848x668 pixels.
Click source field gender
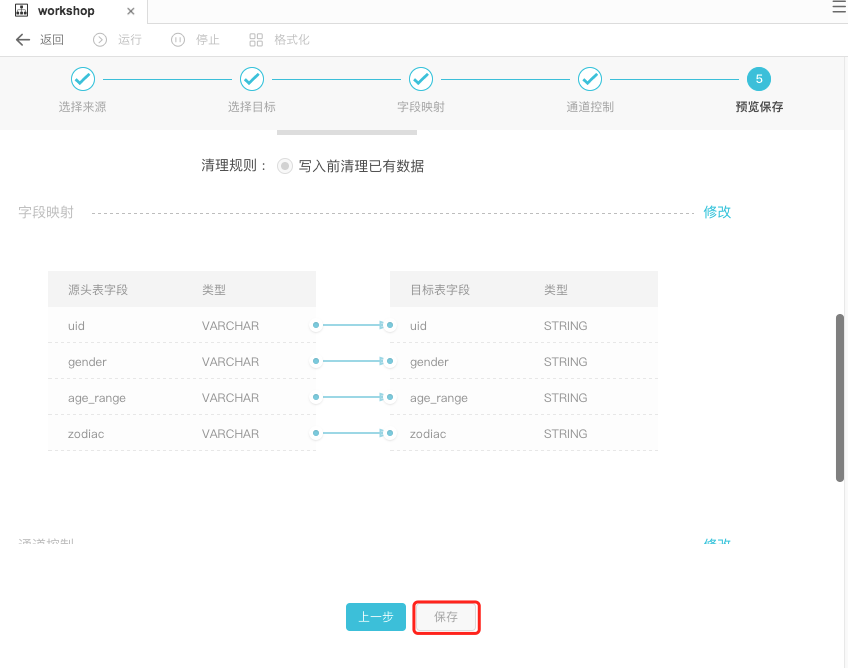coord(87,362)
